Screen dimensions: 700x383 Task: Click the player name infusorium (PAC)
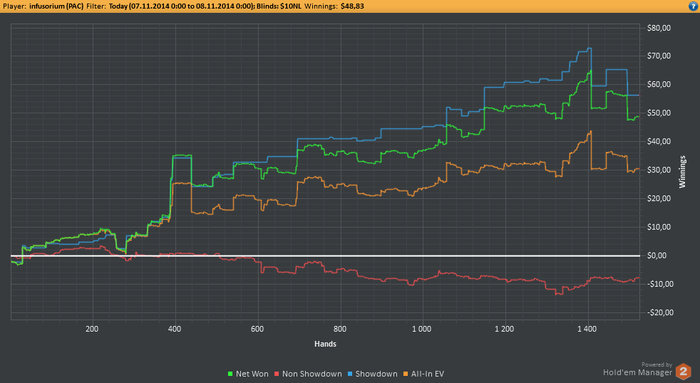click(x=56, y=6)
